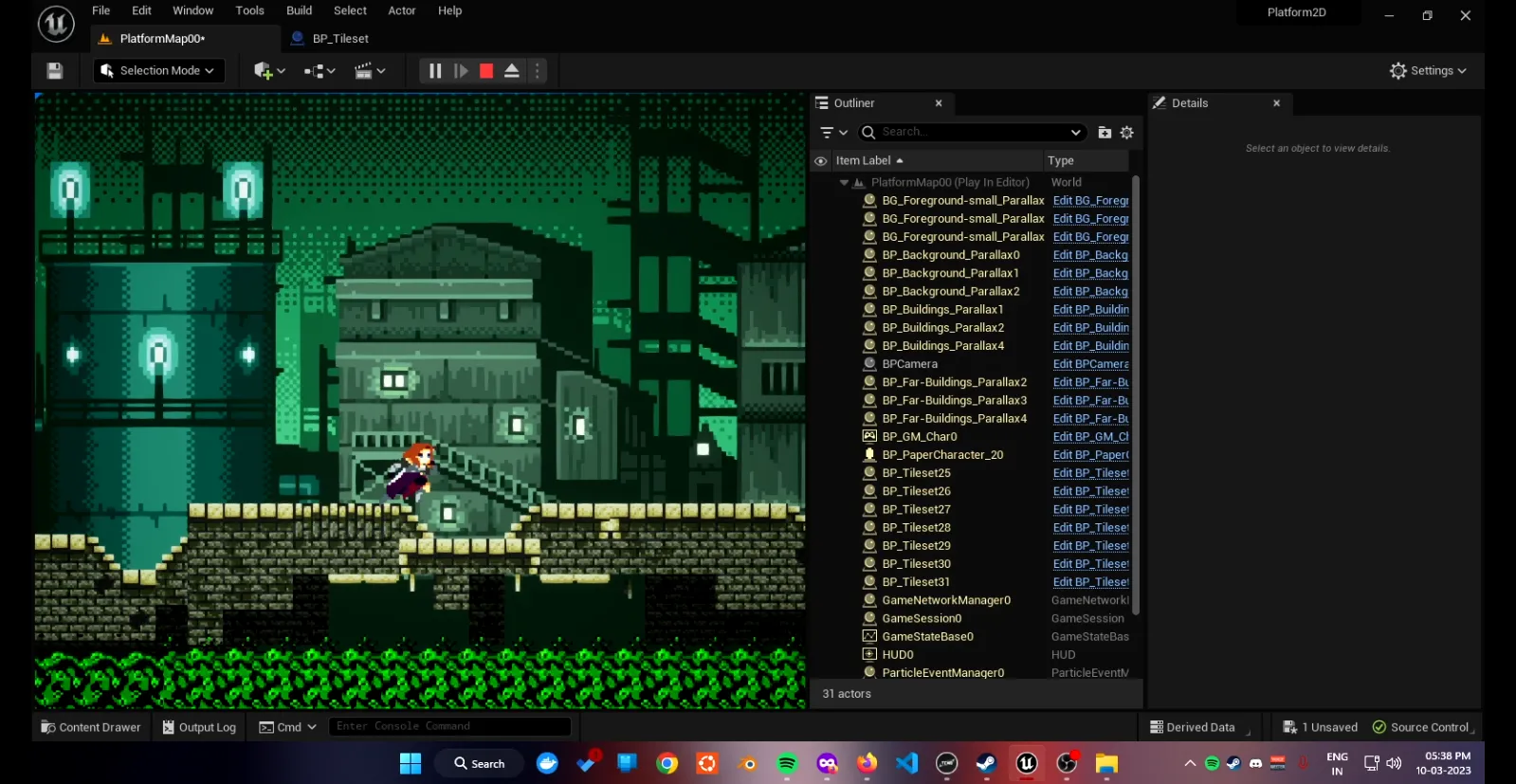1516x784 pixels.
Task: Open Edit link for BP_Far-Buildings_Parallax2
Action: click(1090, 382)
